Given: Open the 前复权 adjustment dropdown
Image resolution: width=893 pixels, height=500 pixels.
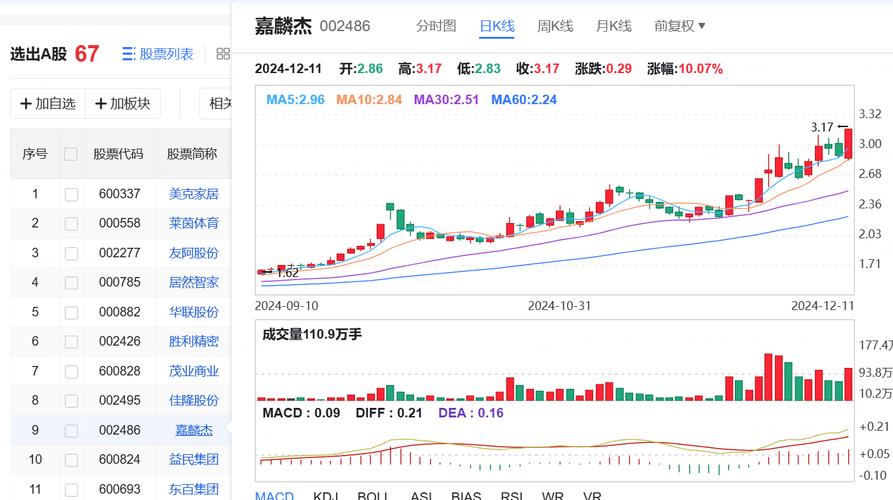Looking at the screenshot, I should 679,26.
